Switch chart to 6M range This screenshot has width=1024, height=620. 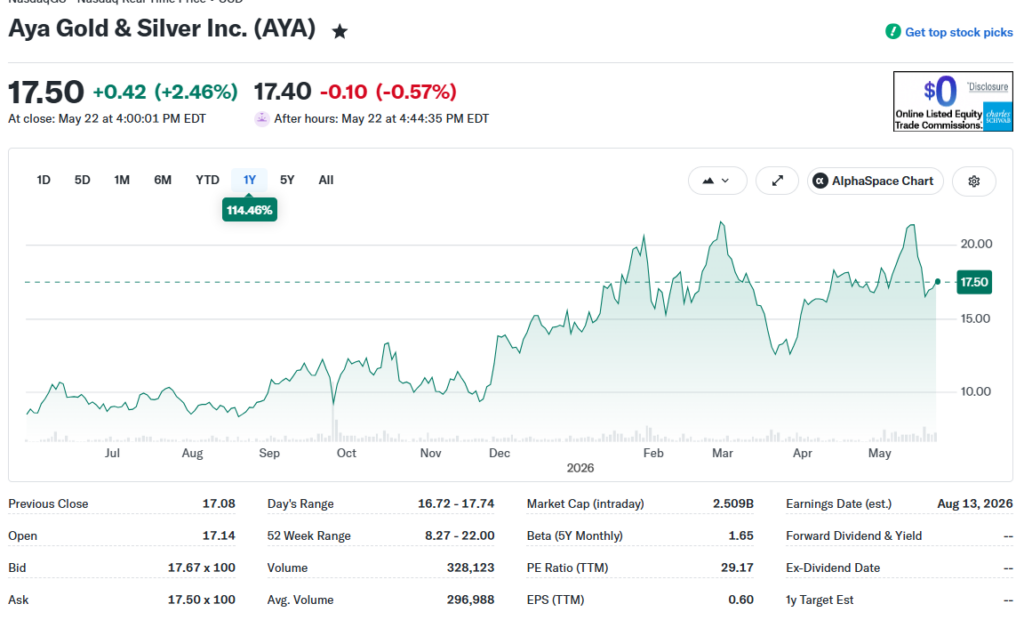(163, 180)
